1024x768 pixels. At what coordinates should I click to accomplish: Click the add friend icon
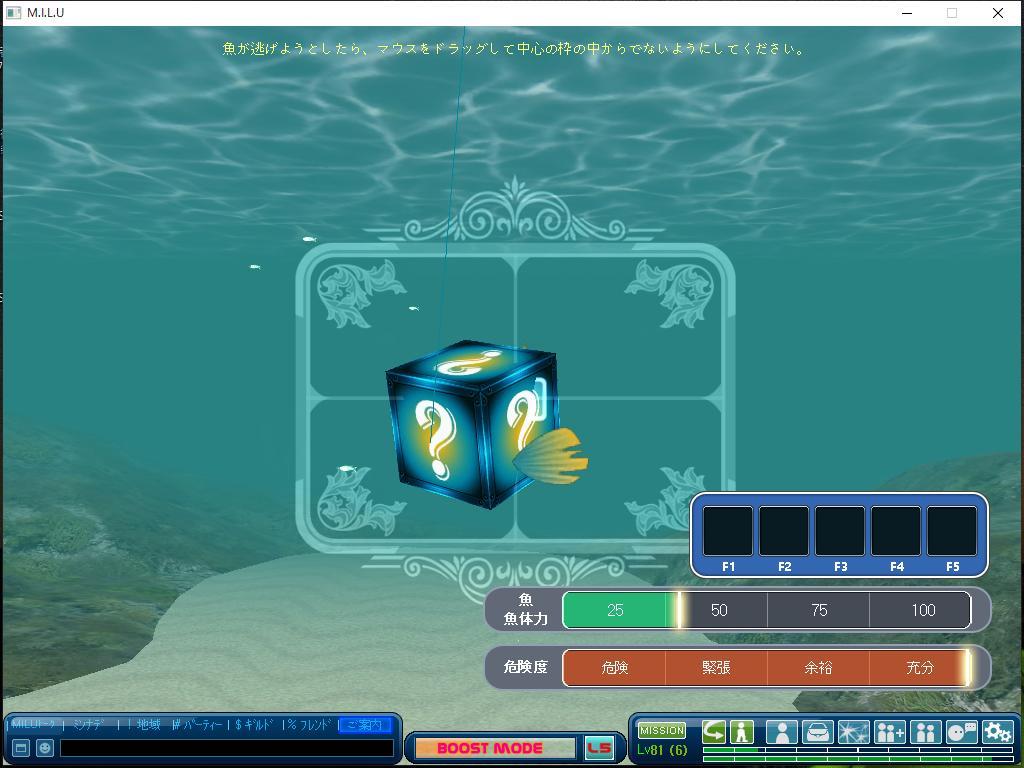[889, 732]
